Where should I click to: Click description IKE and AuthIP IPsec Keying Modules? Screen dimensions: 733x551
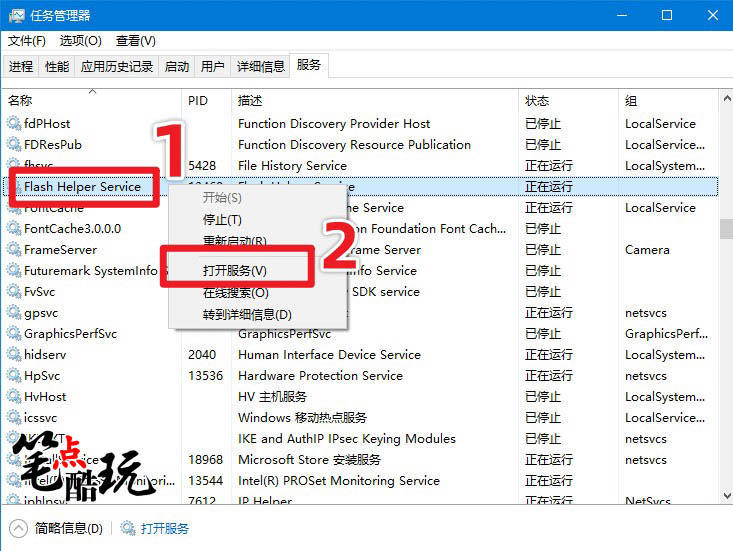[x=347, y=439]
